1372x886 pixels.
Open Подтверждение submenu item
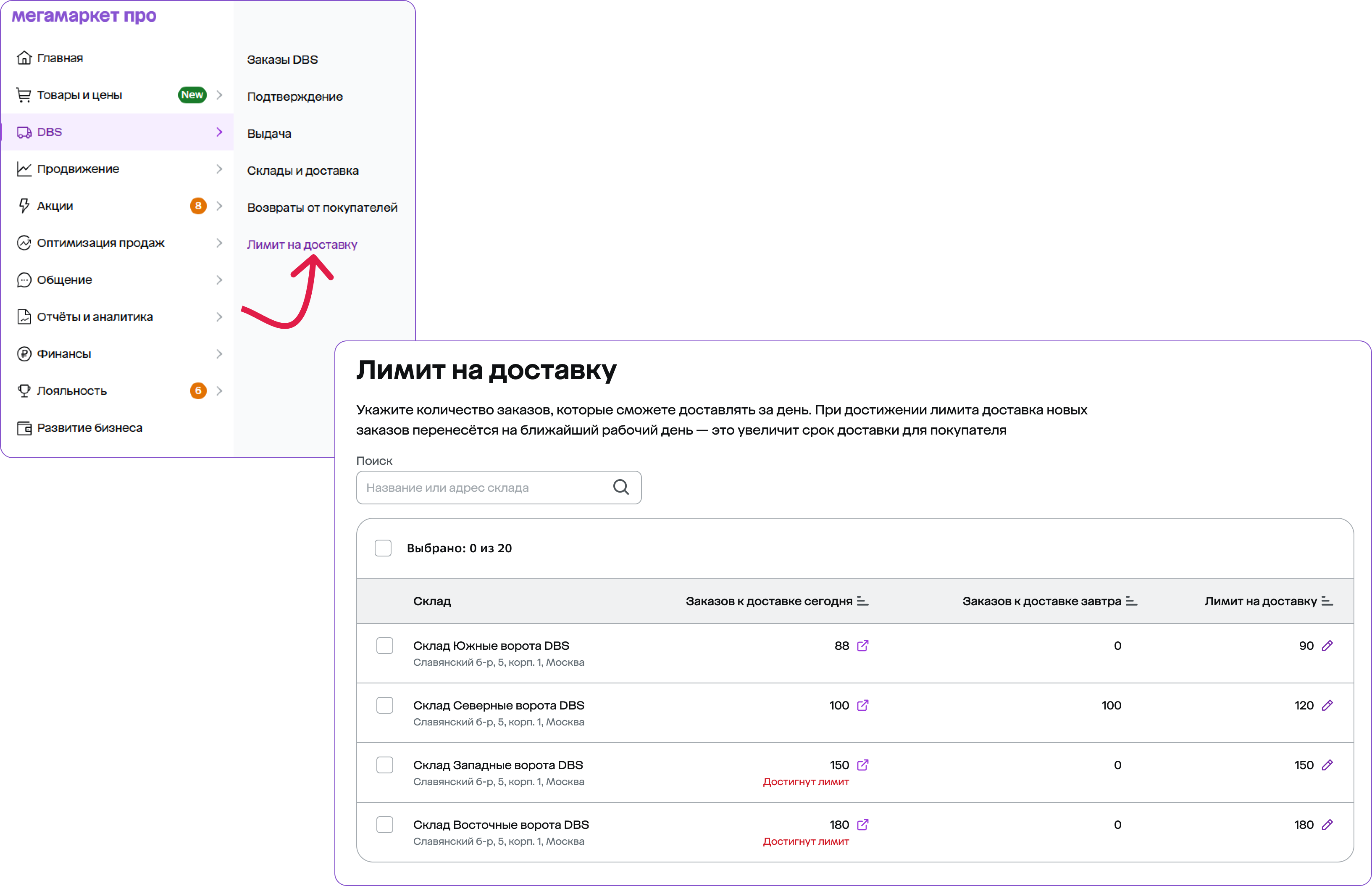(295, 97)
